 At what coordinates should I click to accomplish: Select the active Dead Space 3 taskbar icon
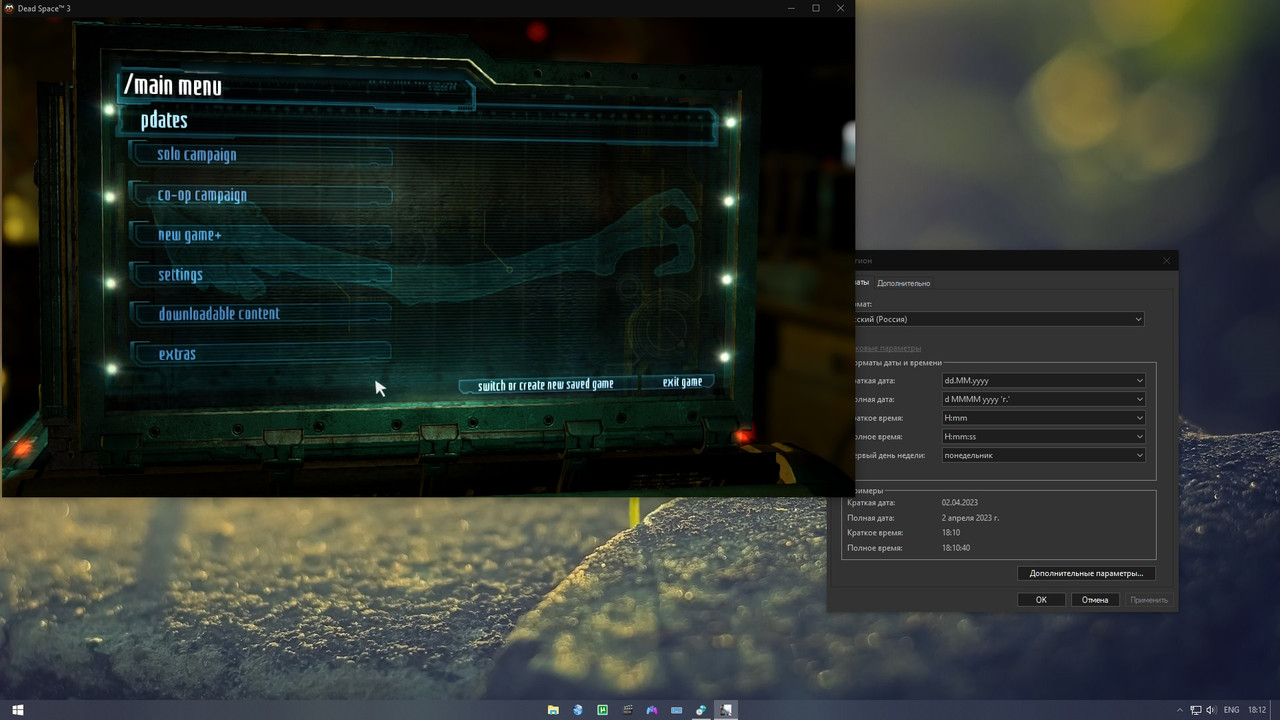(x=726, y=710)
